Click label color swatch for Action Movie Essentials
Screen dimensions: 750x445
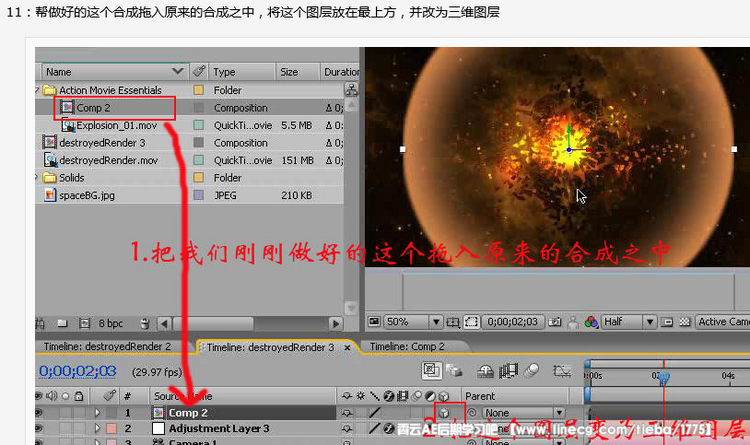[x=199, y=90]
